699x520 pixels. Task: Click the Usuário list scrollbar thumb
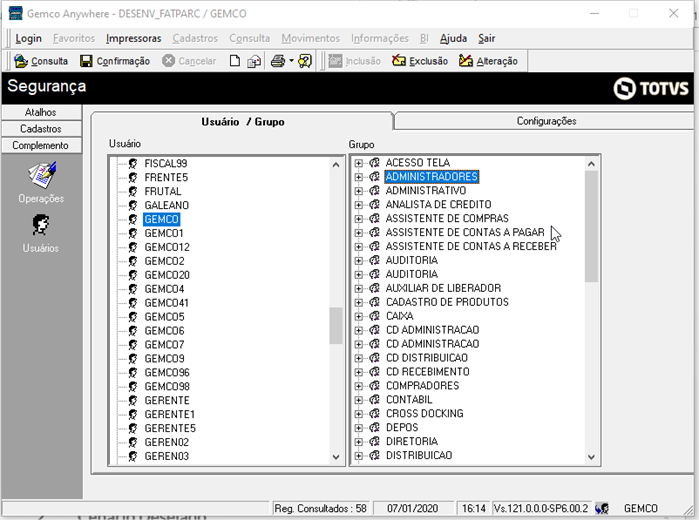pos(336,326)
